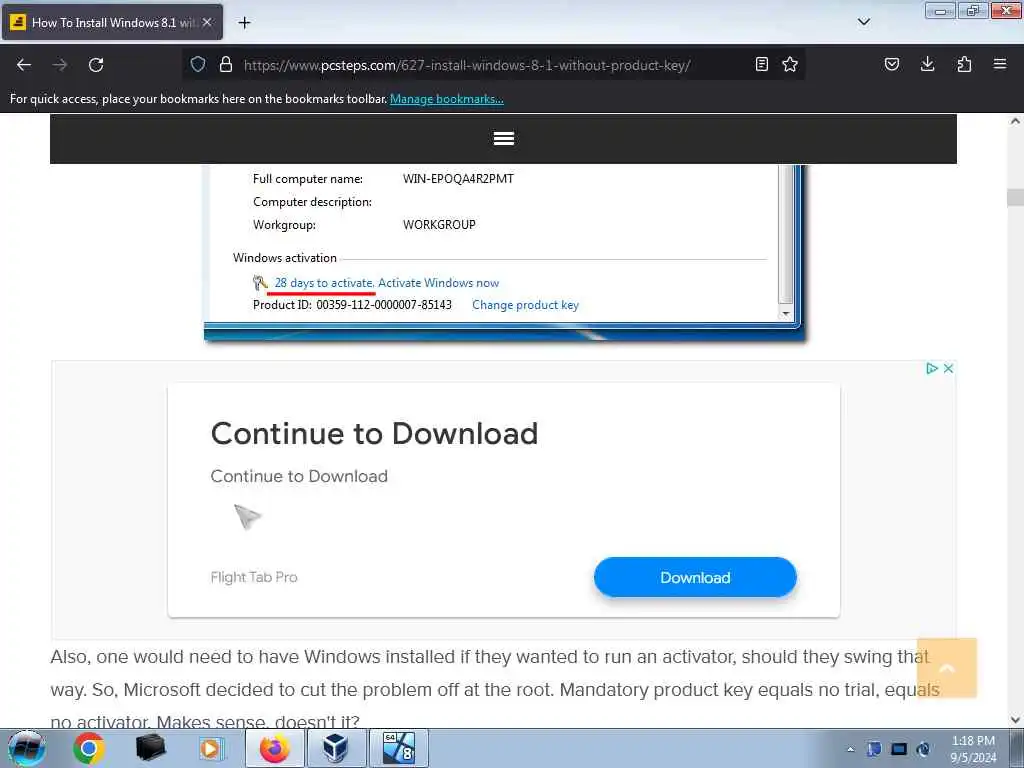Bookmark this page with the star

click(x=790, y=64)
